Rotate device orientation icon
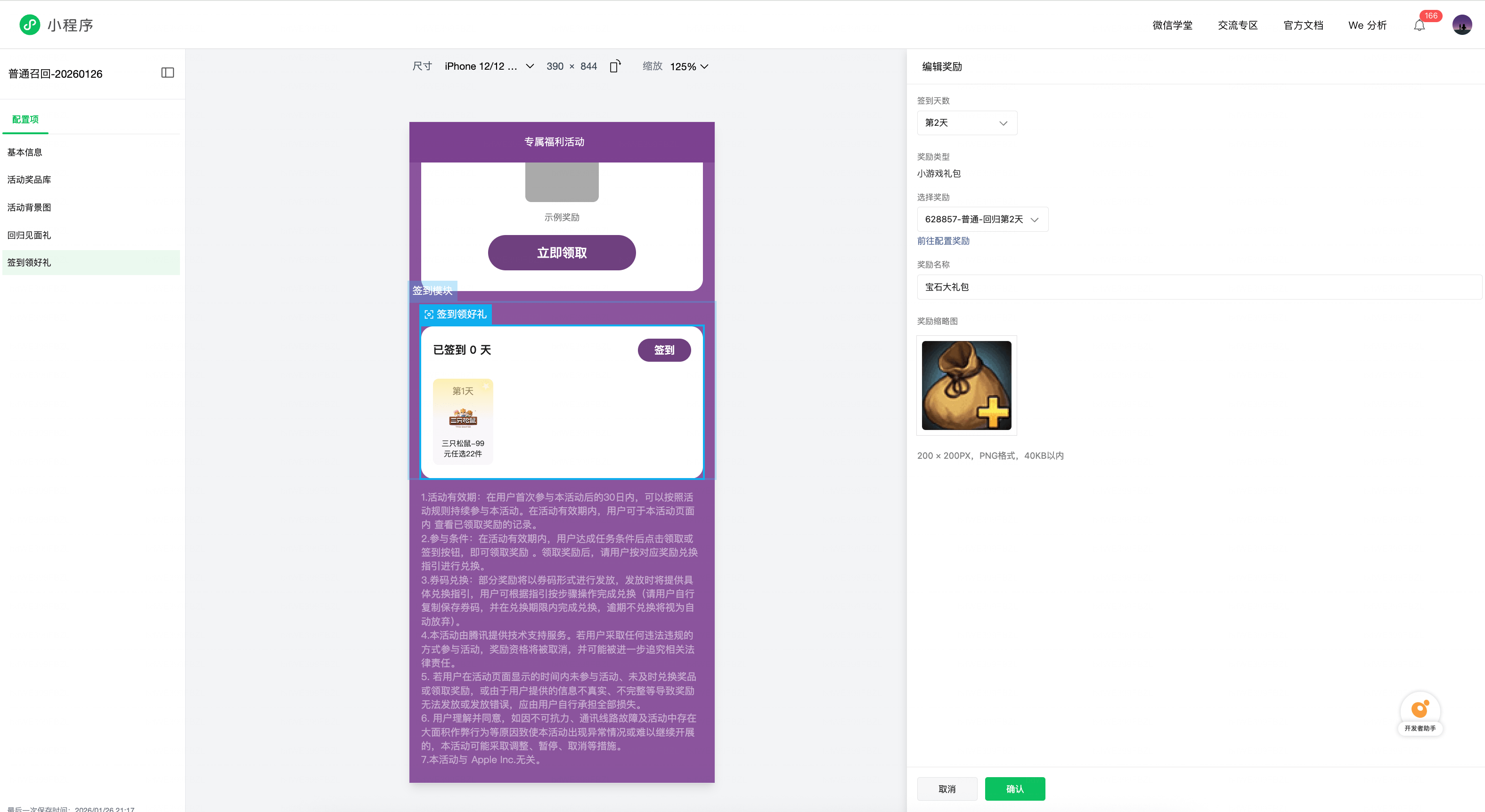The height and width of the screenshot is (812, 1485). click(615, 66)
